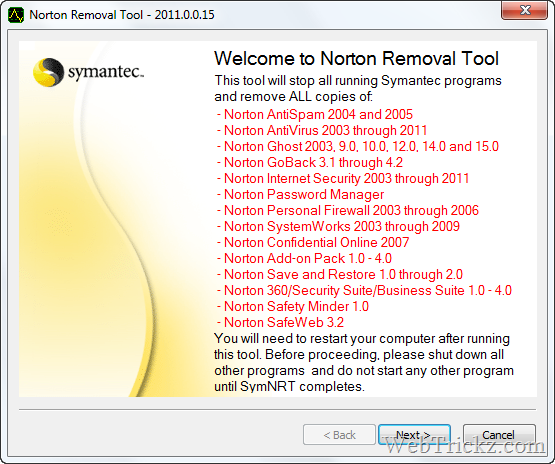Click the Next button

414,434
